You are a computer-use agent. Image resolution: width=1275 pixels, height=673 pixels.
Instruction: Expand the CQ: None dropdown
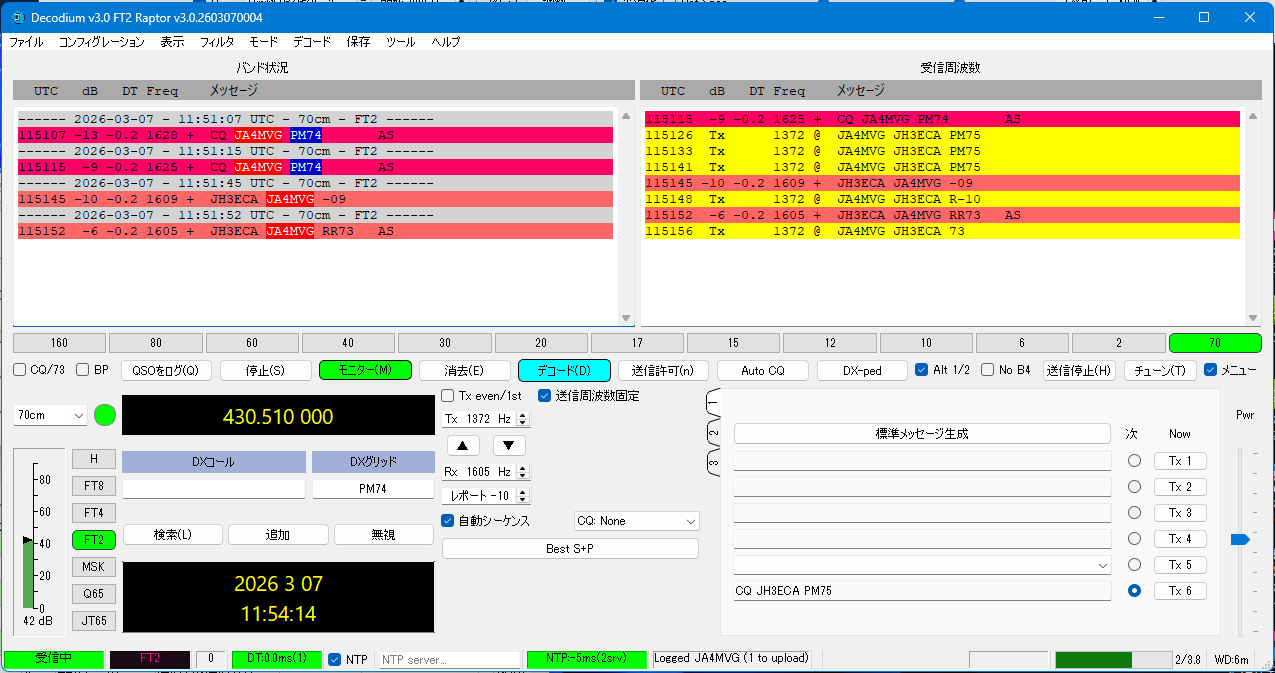[636, 521]
